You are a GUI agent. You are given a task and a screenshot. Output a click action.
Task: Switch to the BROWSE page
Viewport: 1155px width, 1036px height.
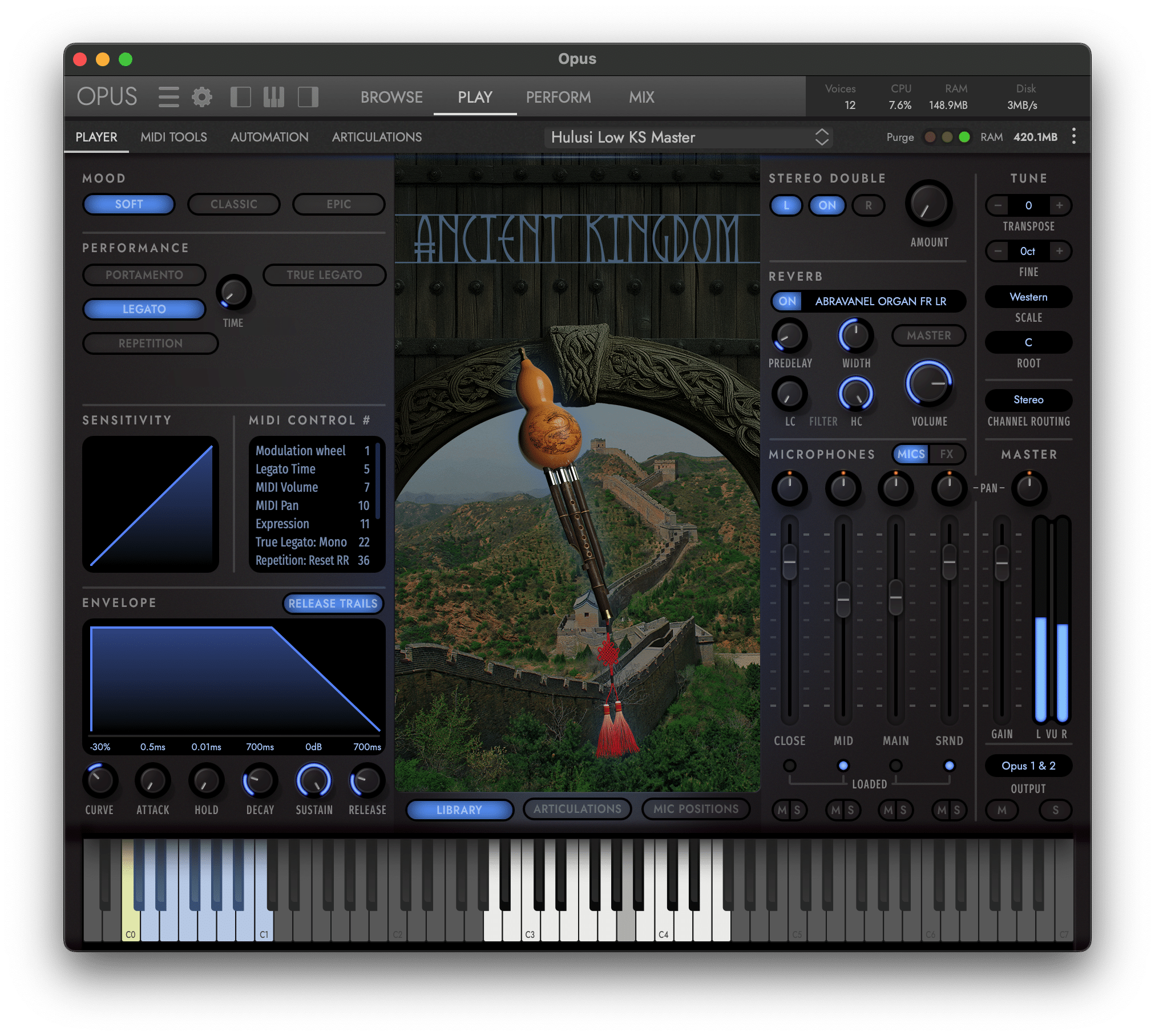[391, 97]
